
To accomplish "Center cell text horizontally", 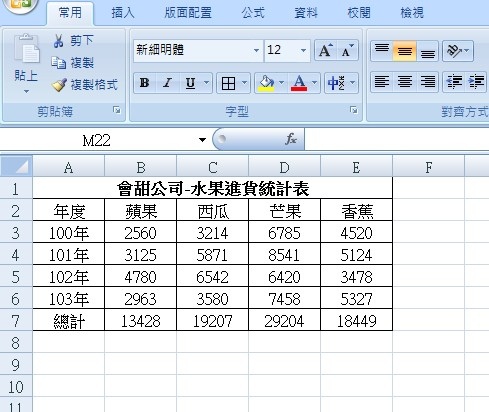I will click(x=405, y=82).
